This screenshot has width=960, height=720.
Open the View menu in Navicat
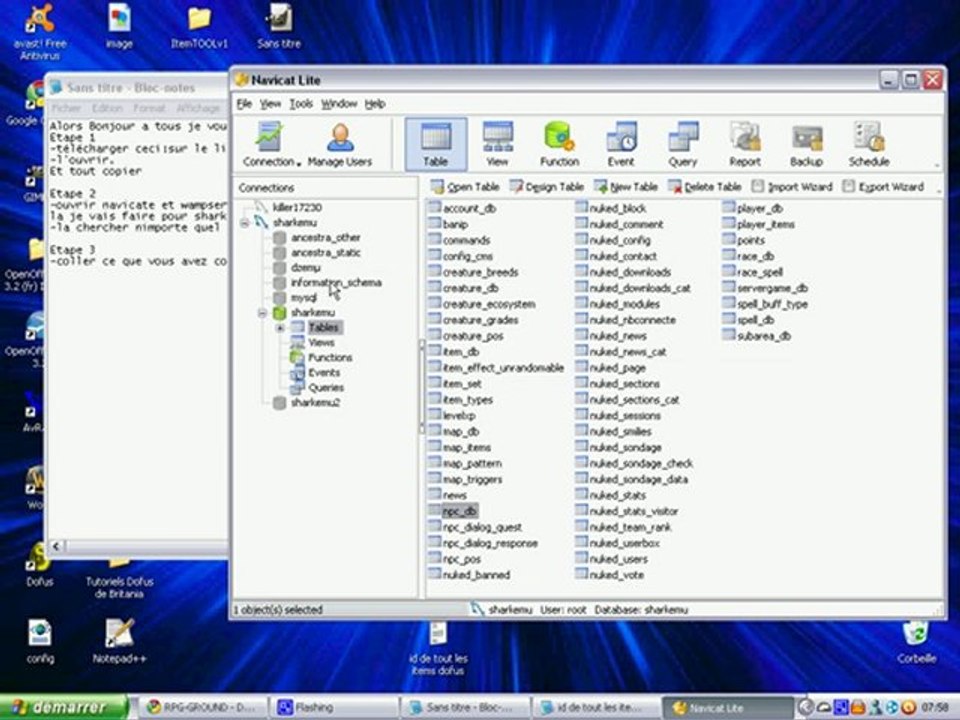click(x=270, y=103)
